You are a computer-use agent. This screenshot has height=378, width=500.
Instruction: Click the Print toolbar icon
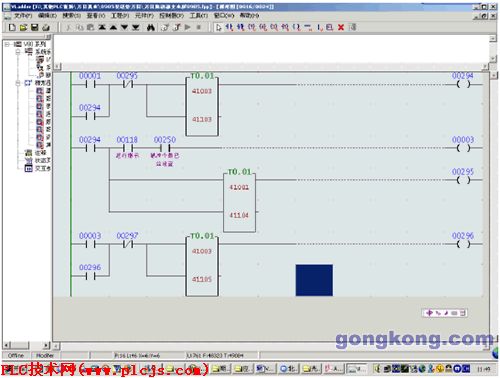tap(46, 27)
